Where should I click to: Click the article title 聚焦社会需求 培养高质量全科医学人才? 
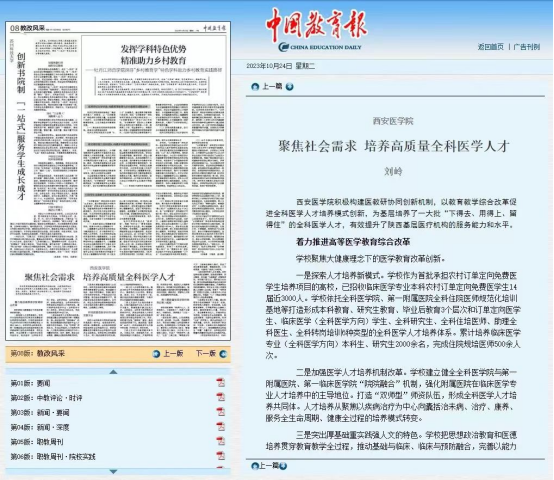394,146
